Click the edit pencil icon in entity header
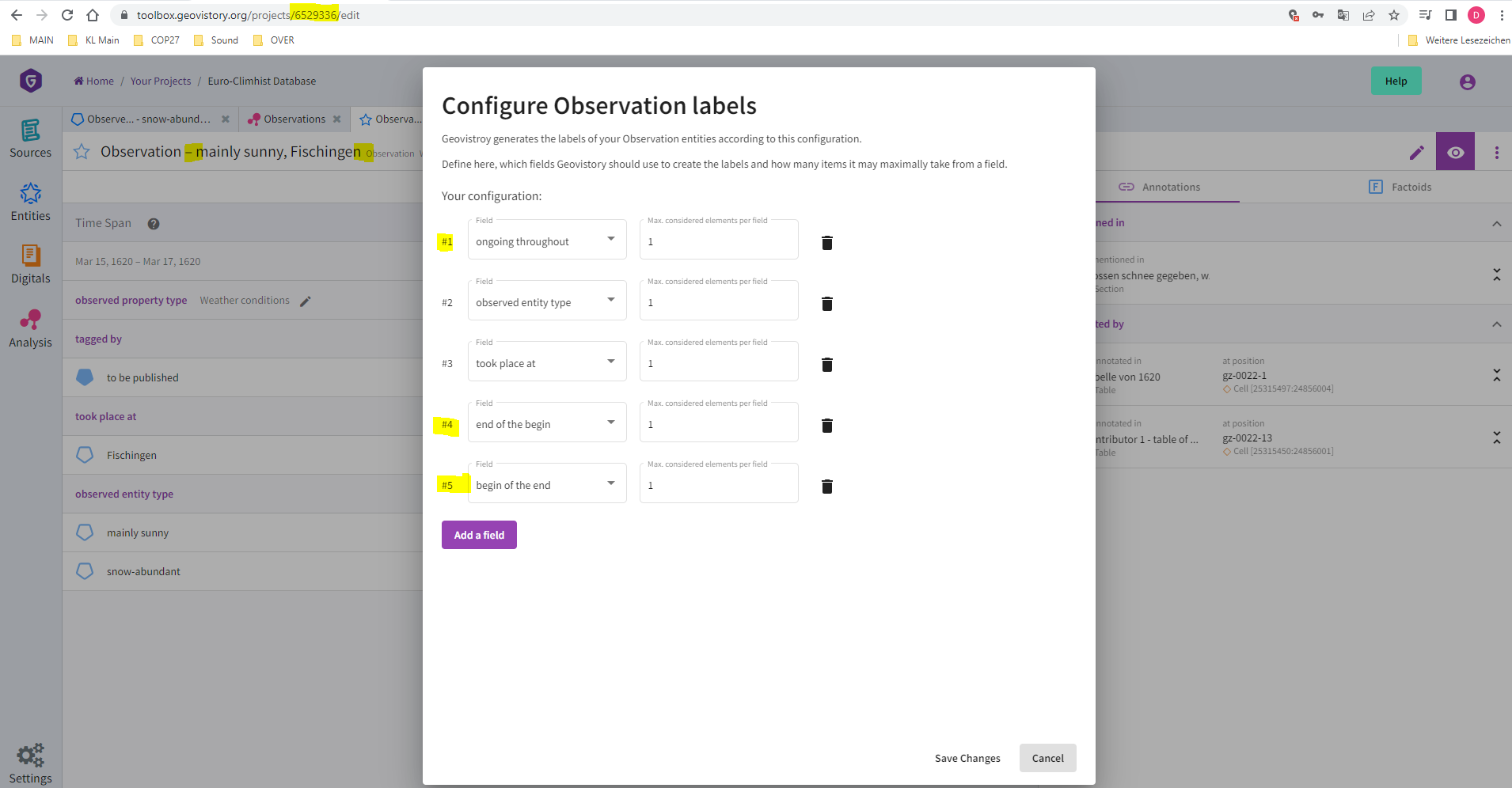 coord(1417,152)
